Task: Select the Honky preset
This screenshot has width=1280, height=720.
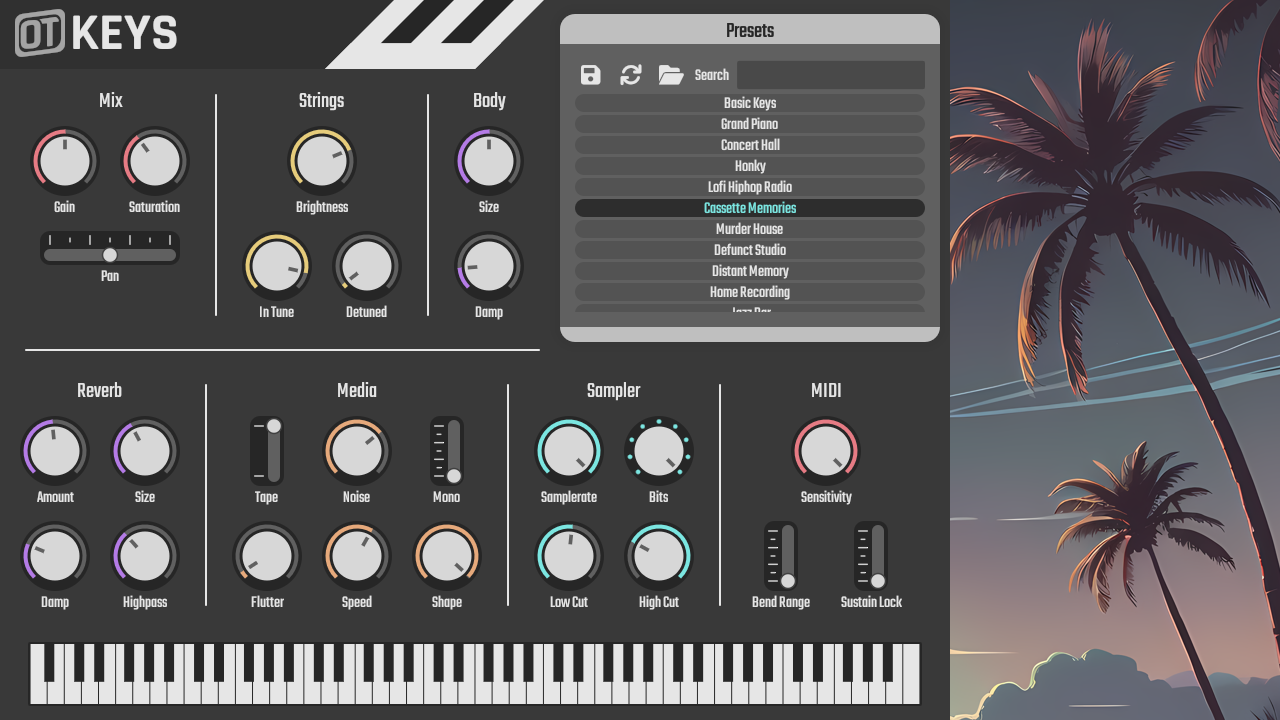Action: (x=750, y=166)
